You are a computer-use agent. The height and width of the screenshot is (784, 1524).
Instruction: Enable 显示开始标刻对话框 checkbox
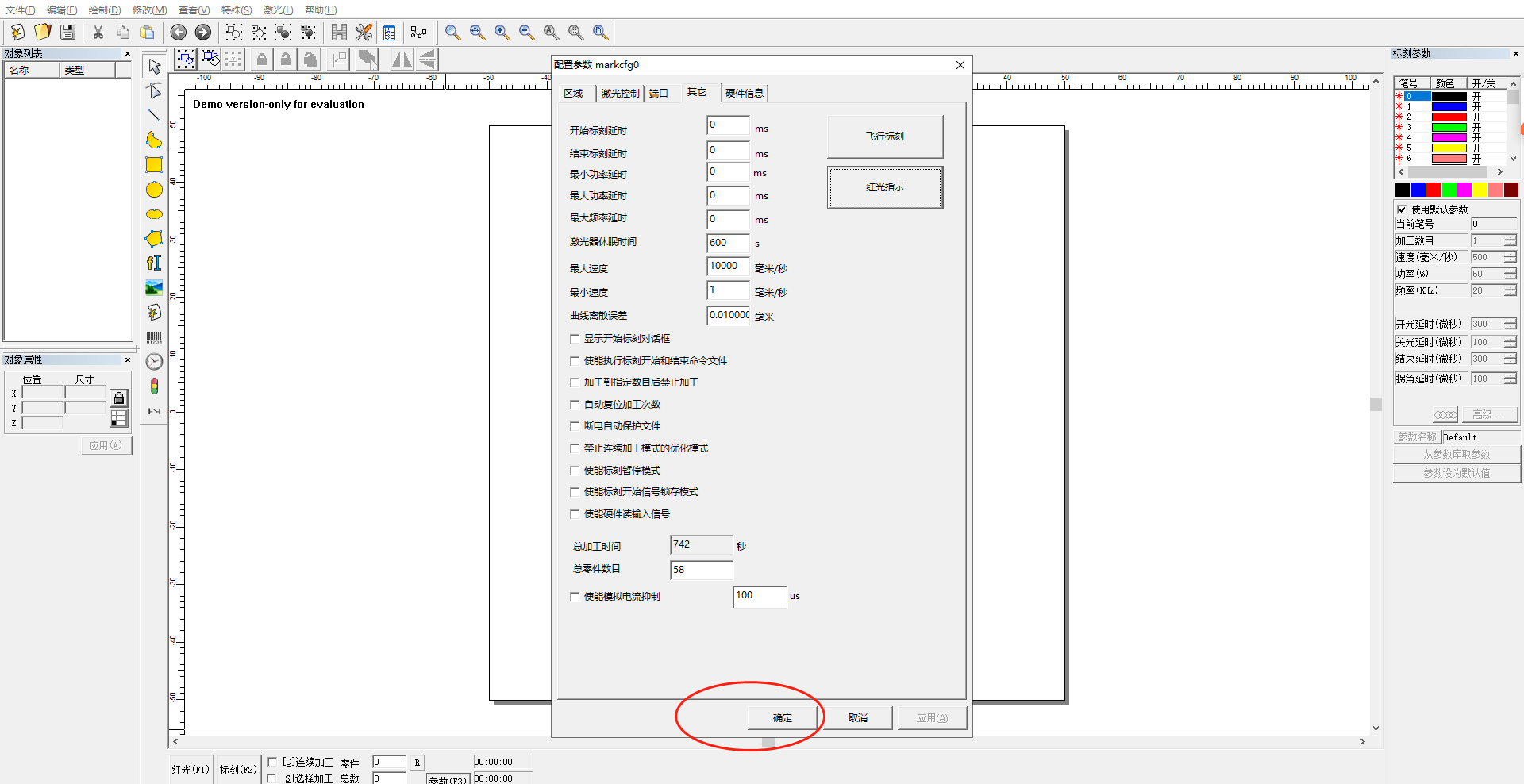(x=575, y=339)
